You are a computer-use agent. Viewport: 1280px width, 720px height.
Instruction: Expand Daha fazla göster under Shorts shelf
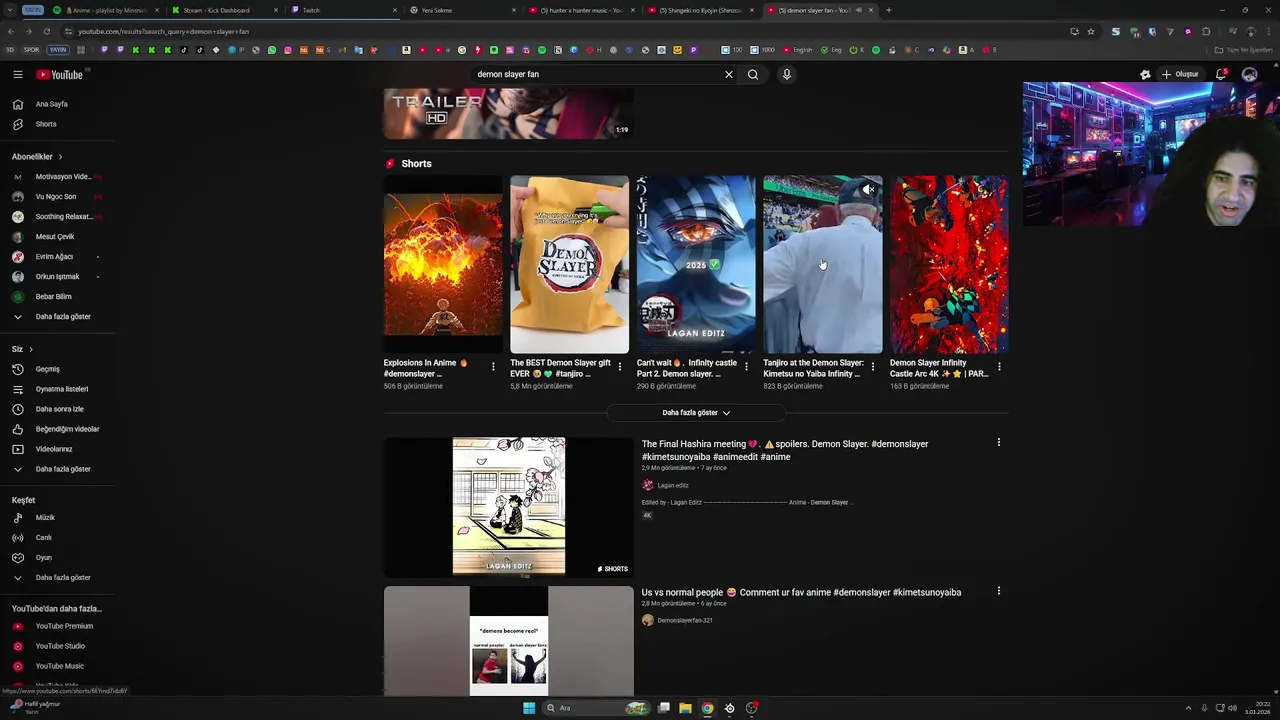pyautogui.click(x=696, y=413)
